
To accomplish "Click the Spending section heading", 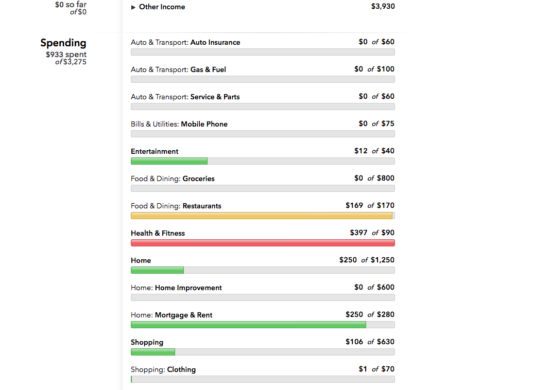I will pyautogui.click(x=63, y=43).
